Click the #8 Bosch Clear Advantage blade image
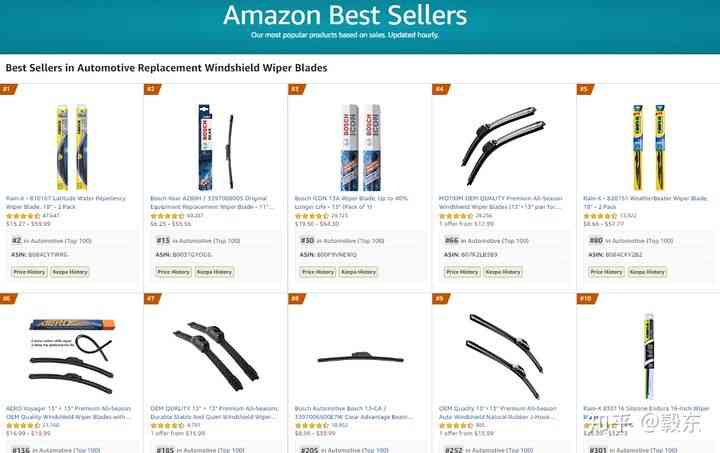Viewport: 720px width, 453px height. pos(360,357)
